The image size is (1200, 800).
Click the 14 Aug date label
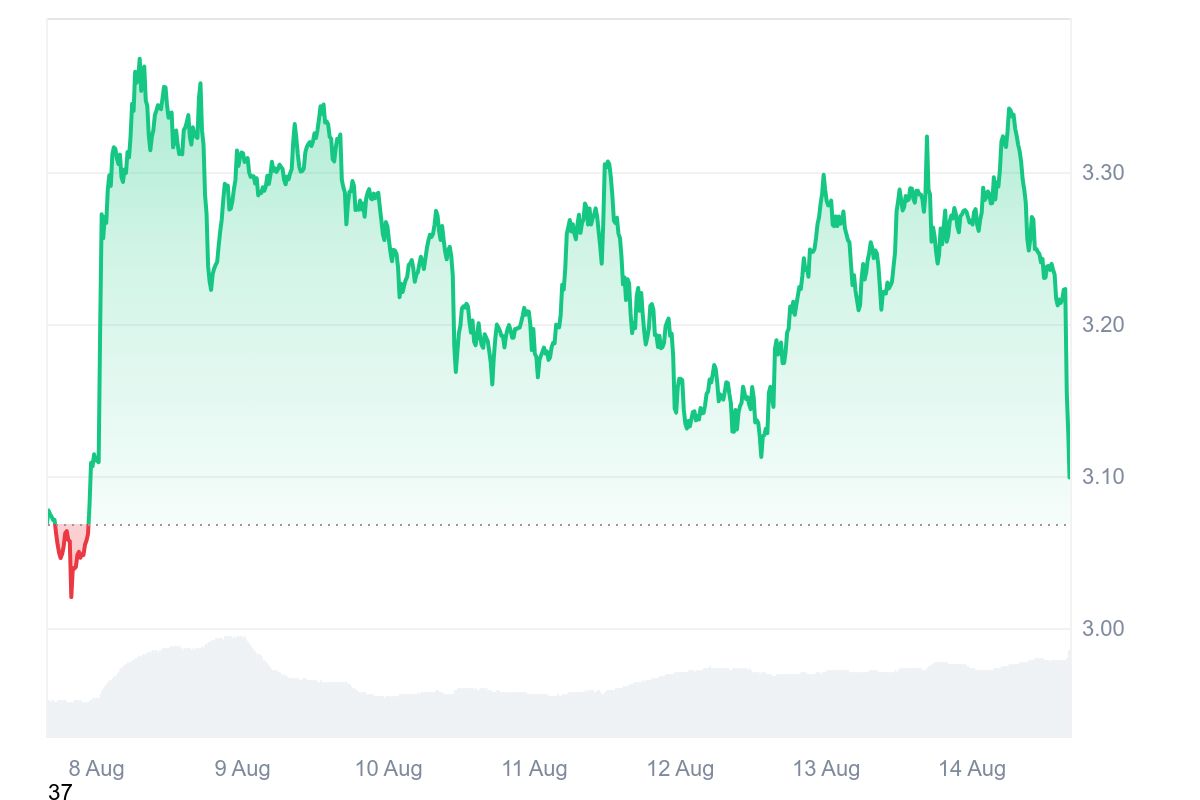[x=972, y=769]
